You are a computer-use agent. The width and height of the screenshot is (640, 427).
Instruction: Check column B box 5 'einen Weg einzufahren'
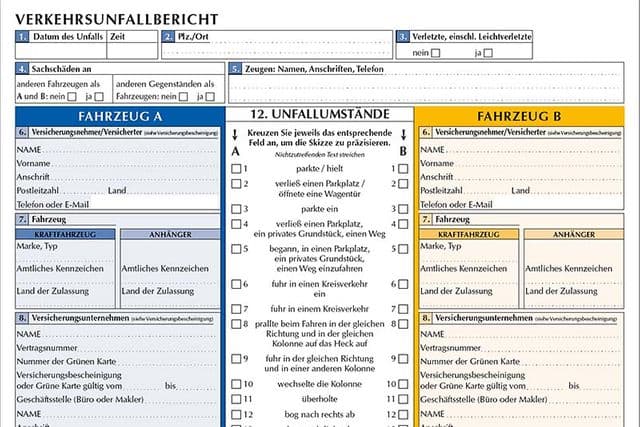pyautogui.click(x=403, y=249)
